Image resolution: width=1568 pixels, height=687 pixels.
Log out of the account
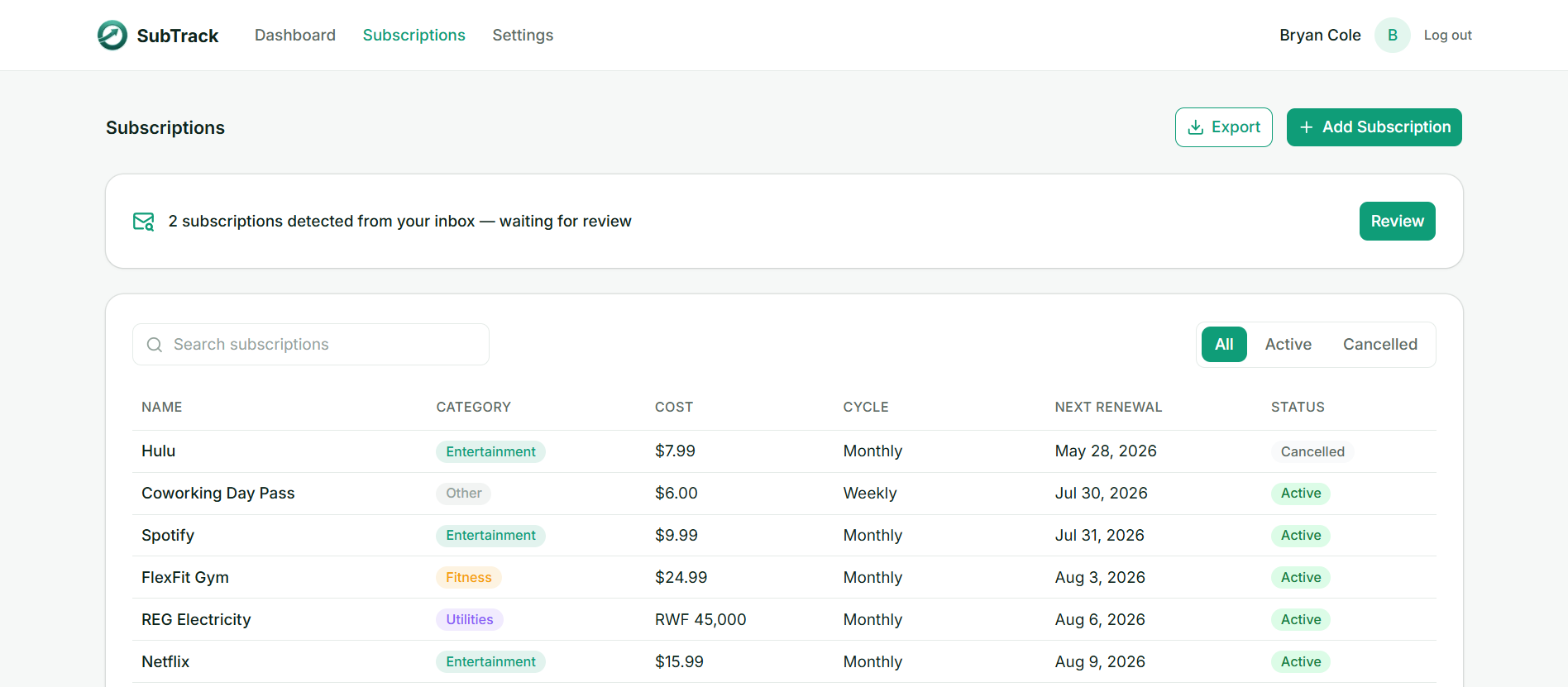[x=1448, y=36]
